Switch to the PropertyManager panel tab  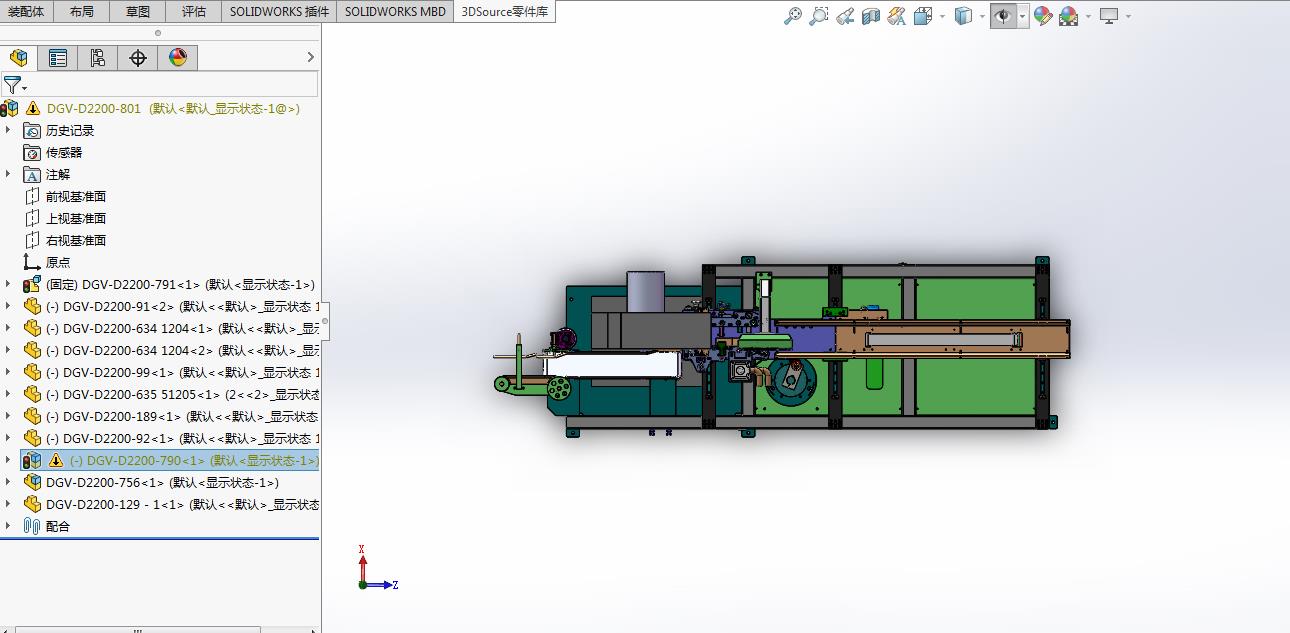pyautogui.click(x=58, y=58)
